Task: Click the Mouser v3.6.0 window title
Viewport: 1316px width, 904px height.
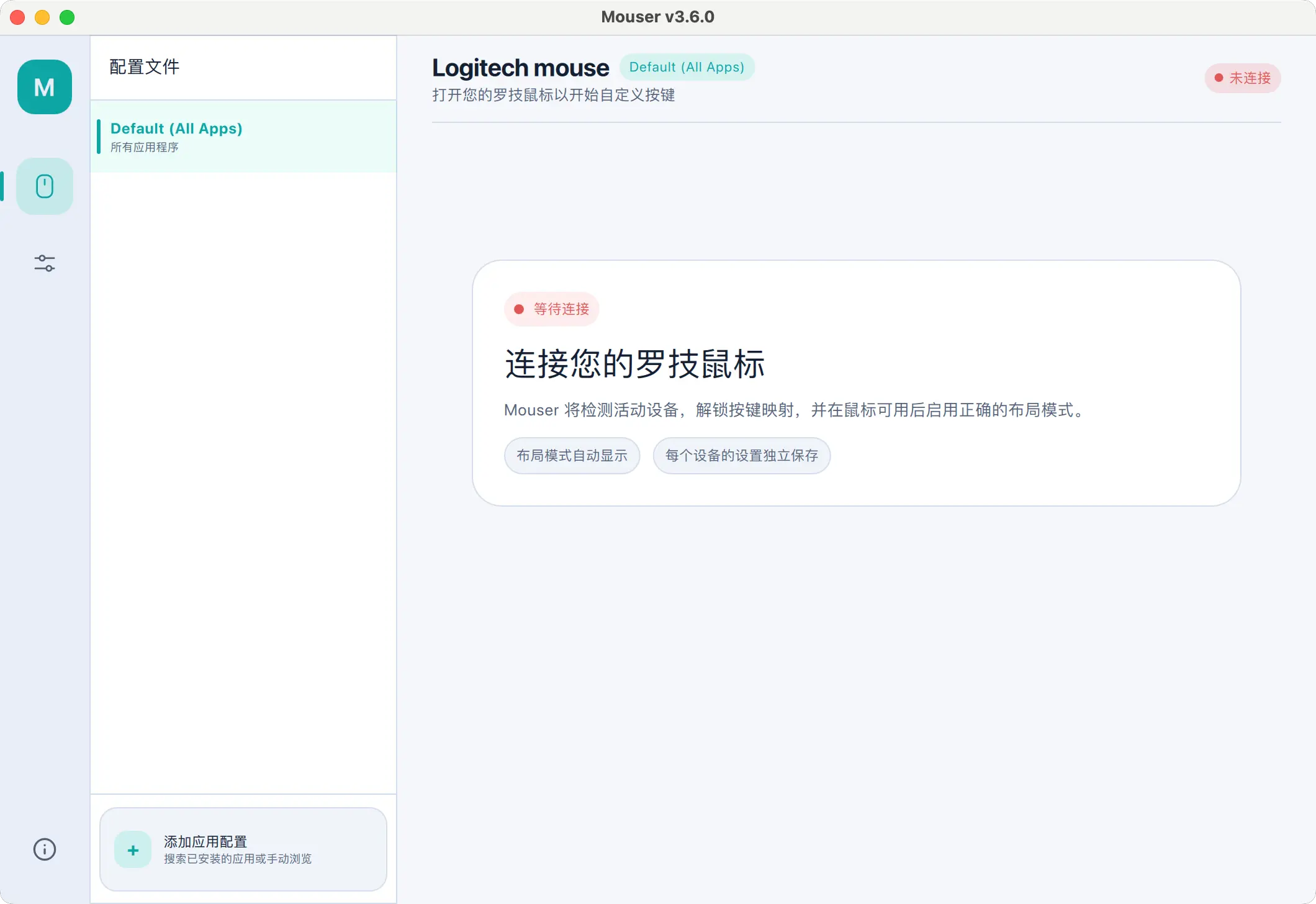Action: click(658, 17)
